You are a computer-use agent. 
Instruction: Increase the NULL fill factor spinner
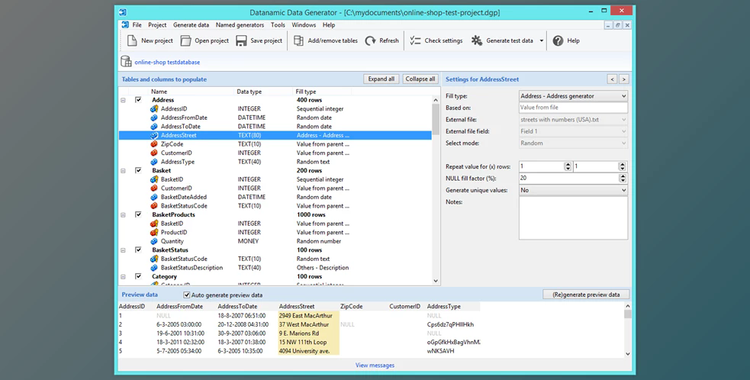(622, 176)
